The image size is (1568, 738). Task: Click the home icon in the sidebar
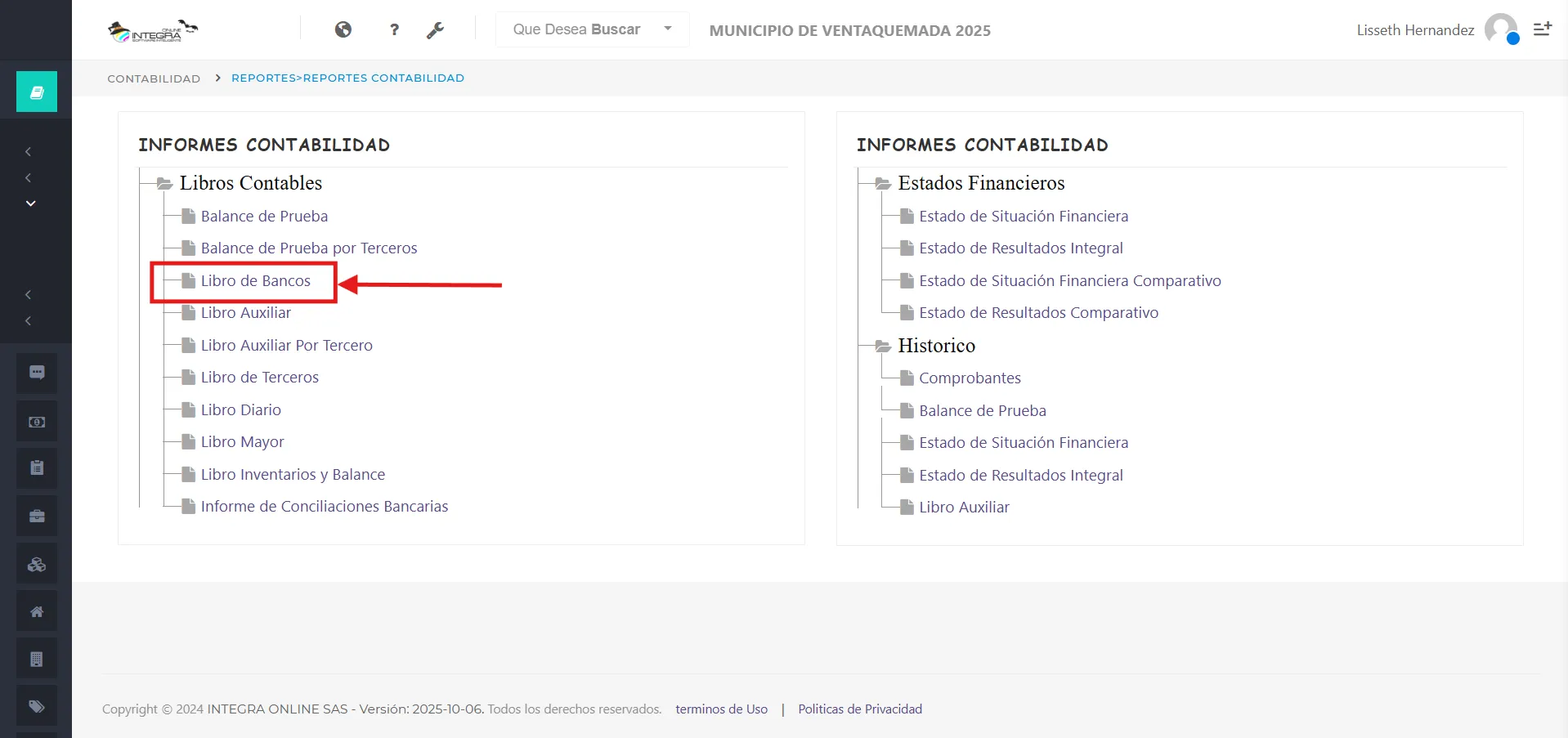(37, 611)
